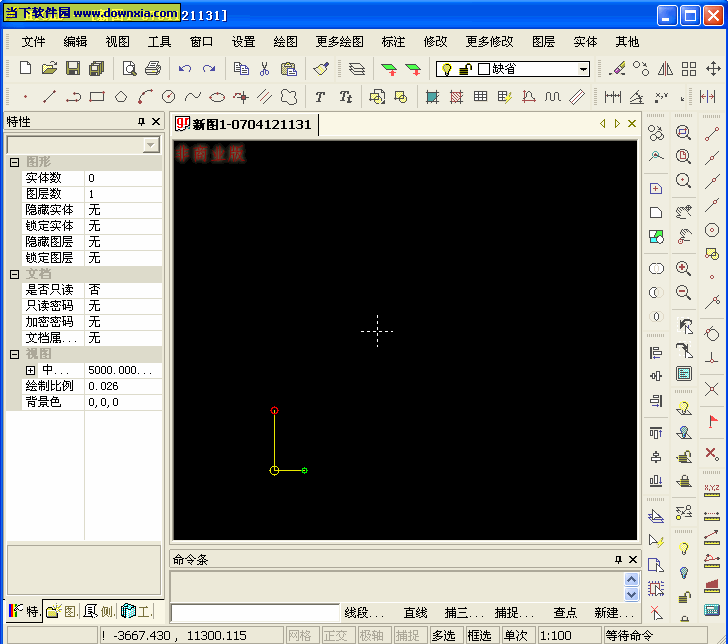Select the ellipse drawing tool
The image size is (728, 644).
click(x=217, y=97)
